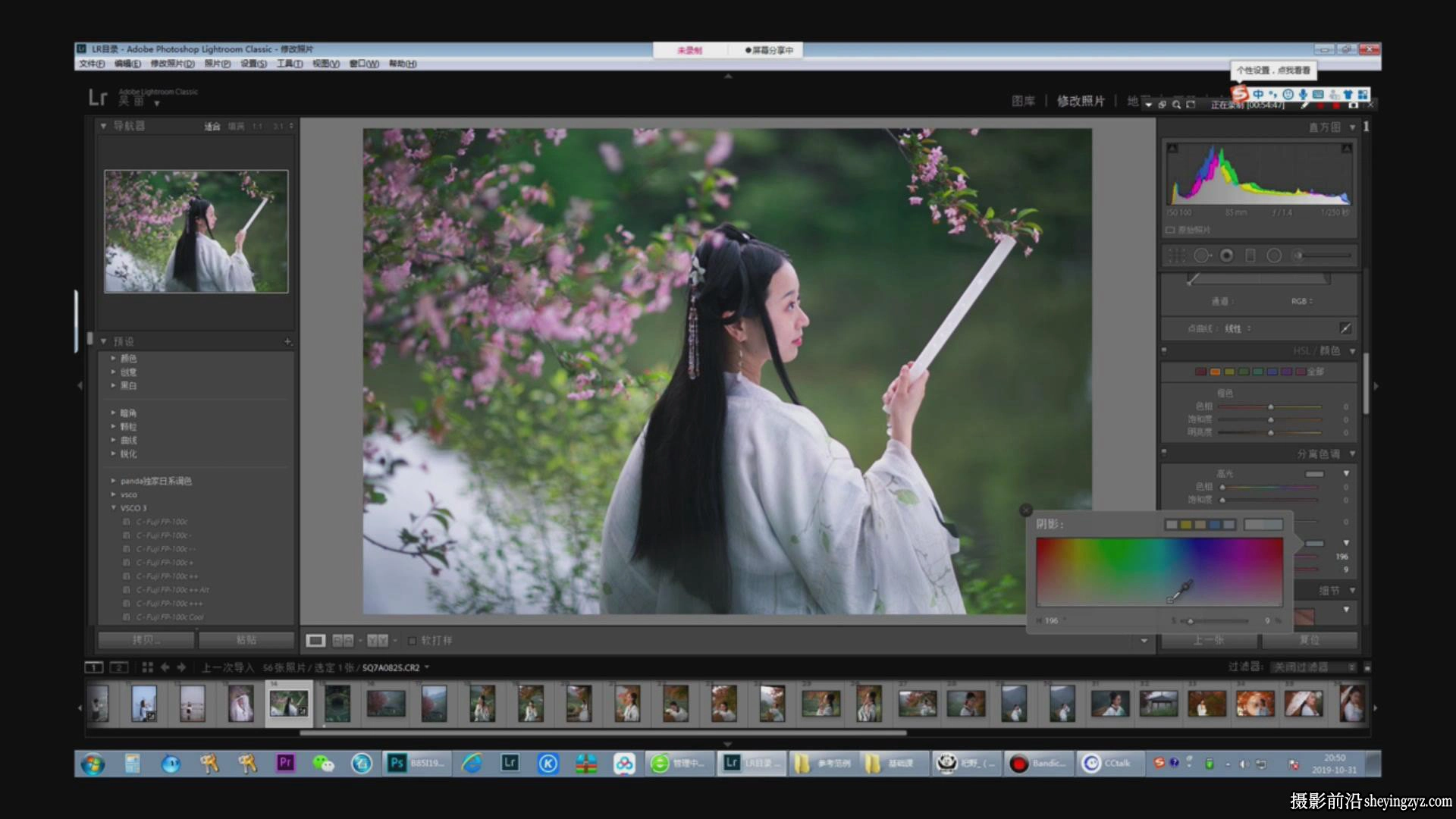Click the 复位 (Reset) button
This screenshot has height=819, width=1456.
click(1309, 640)
